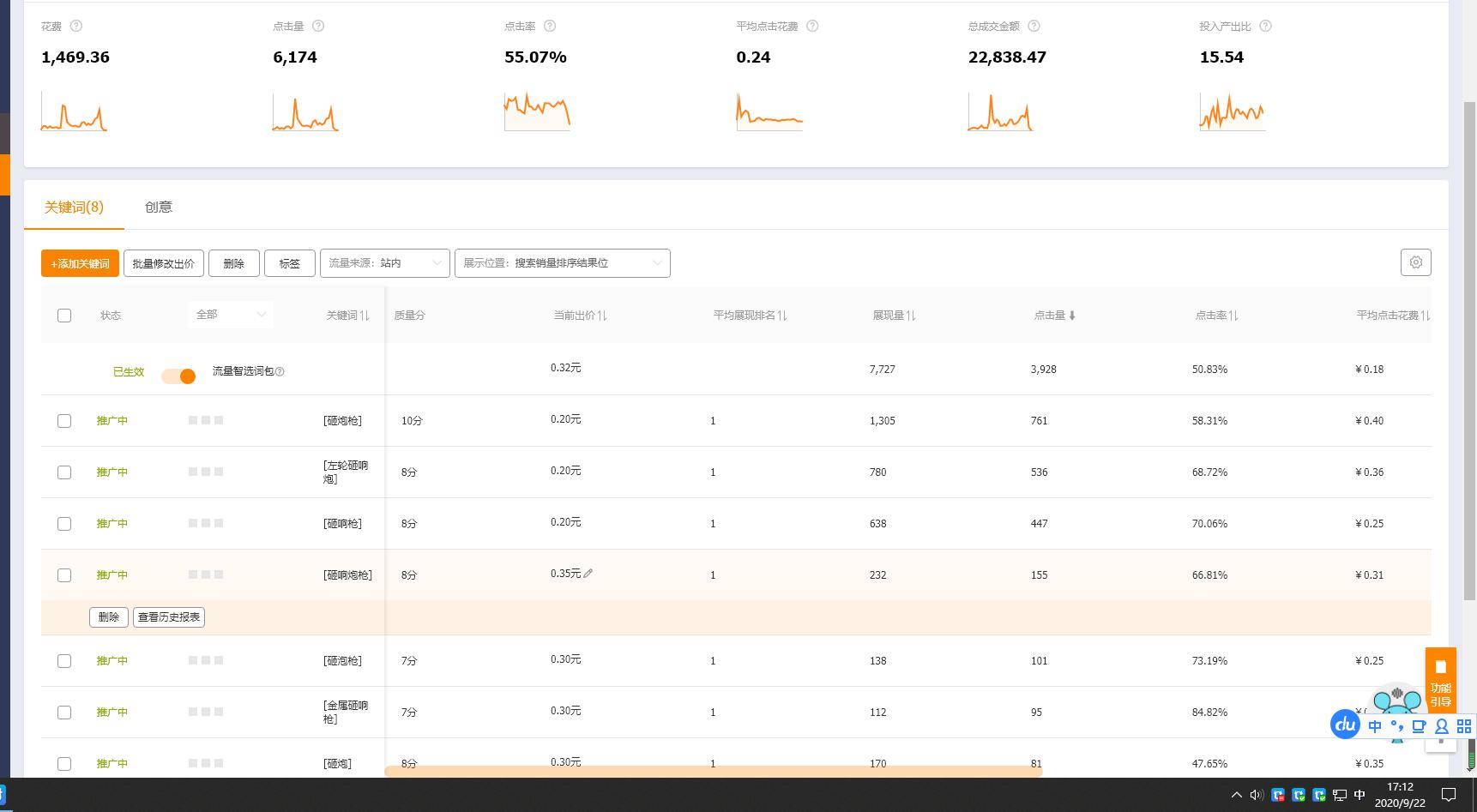Check the select-all checkbox in table header

(x=64, y=316)
